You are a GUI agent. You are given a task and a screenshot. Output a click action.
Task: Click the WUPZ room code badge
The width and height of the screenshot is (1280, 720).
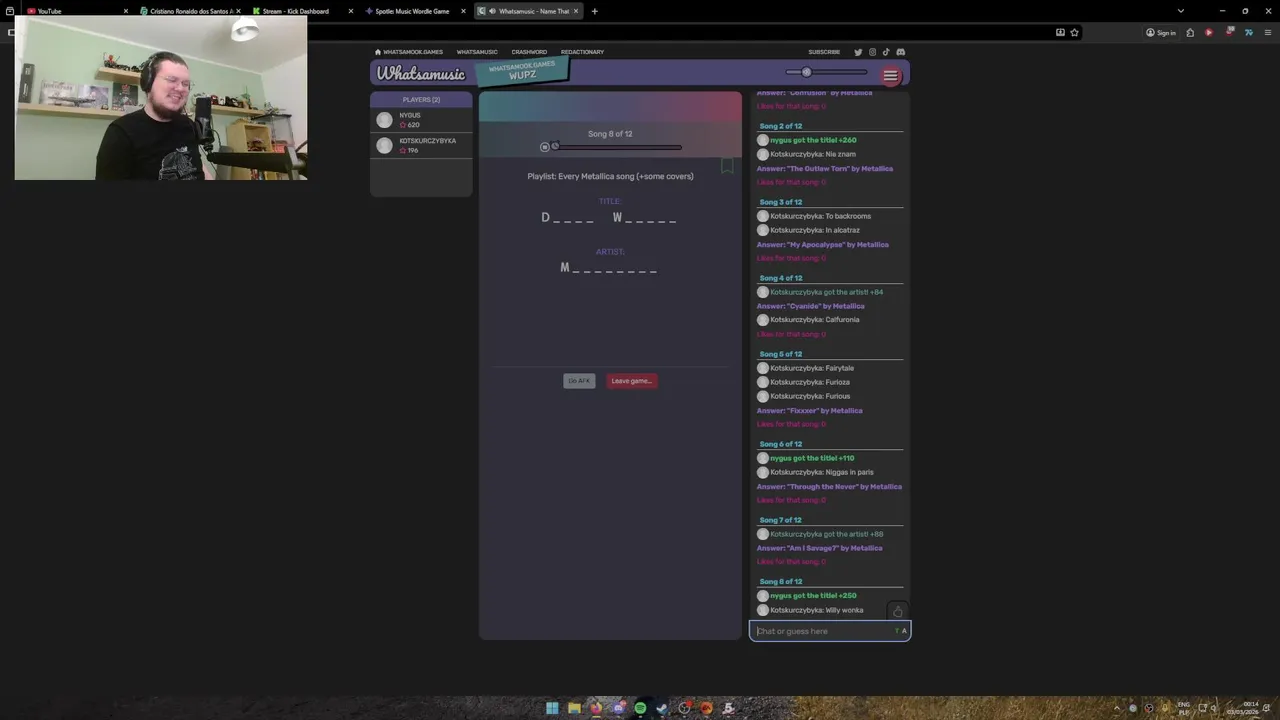click(522, 71)
